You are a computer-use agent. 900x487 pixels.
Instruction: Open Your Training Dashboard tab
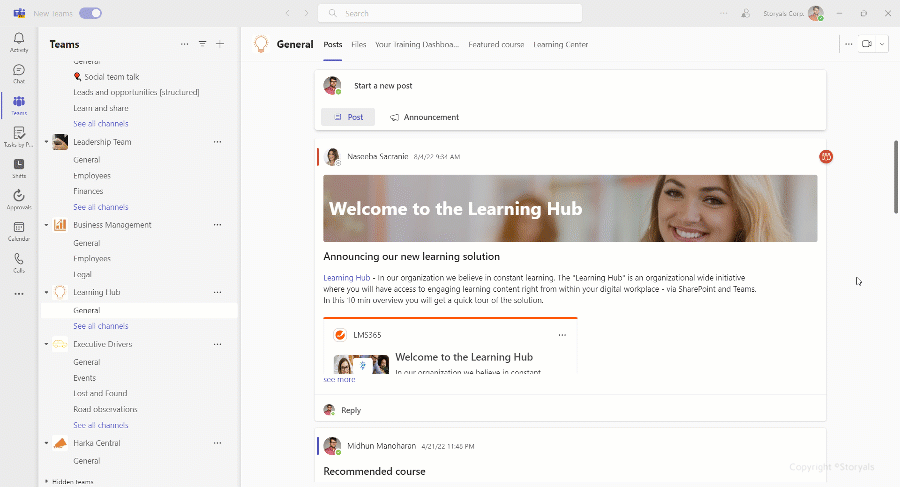(x=417, y=44)
